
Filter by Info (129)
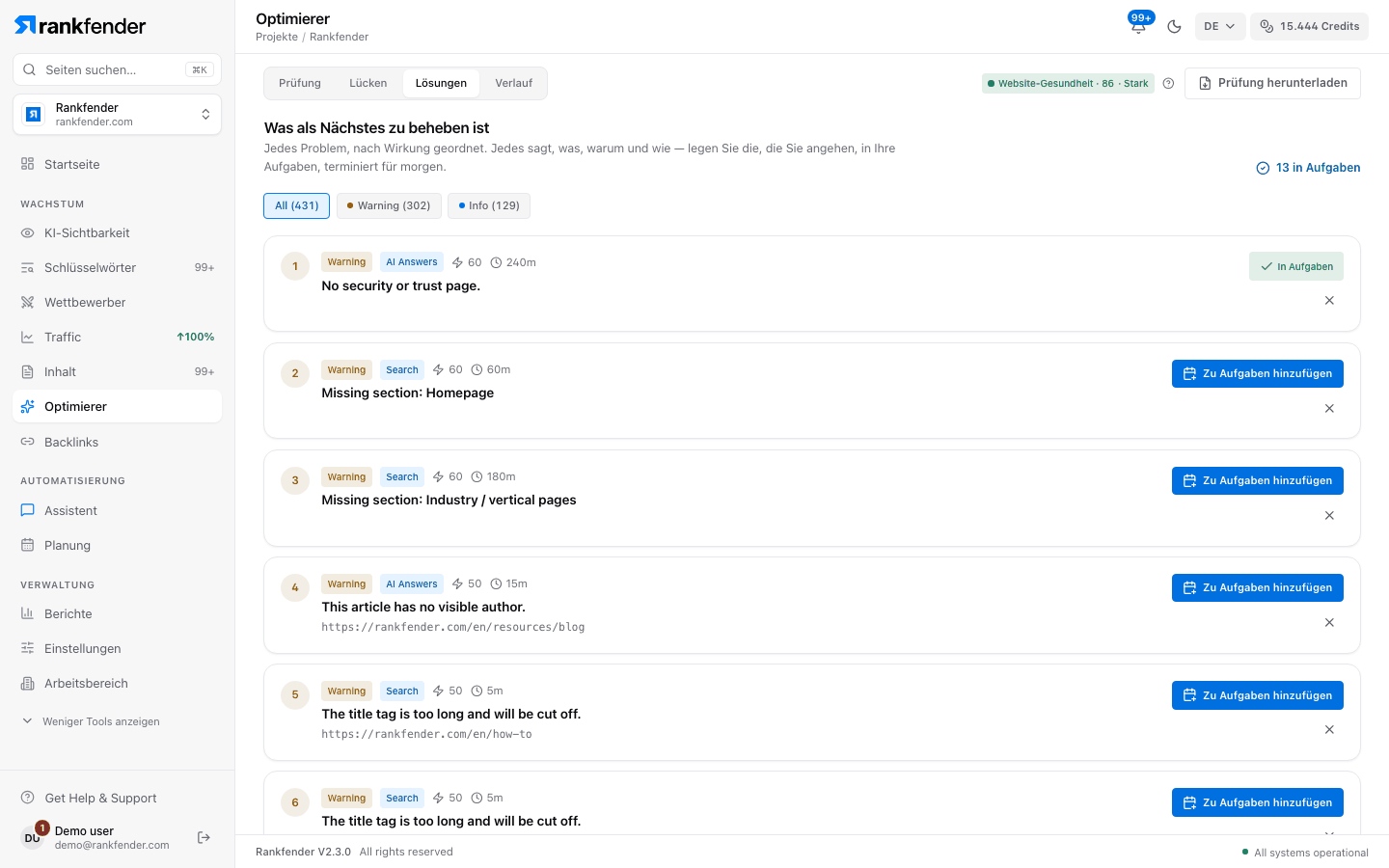click(x=489, y=205)
